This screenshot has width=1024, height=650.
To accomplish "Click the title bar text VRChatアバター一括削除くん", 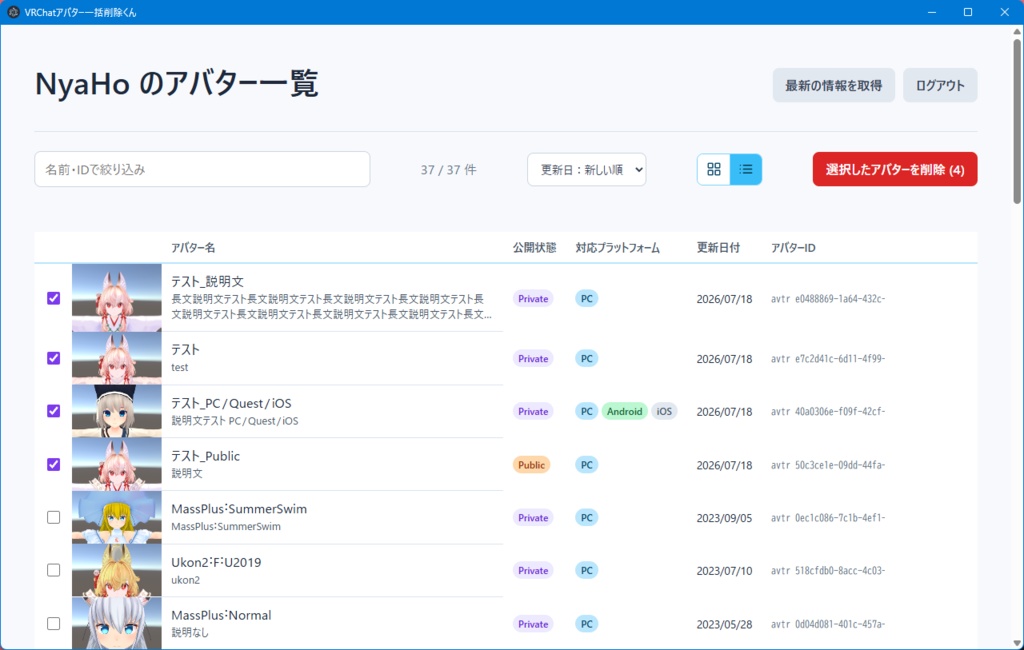I will [80, 12].
